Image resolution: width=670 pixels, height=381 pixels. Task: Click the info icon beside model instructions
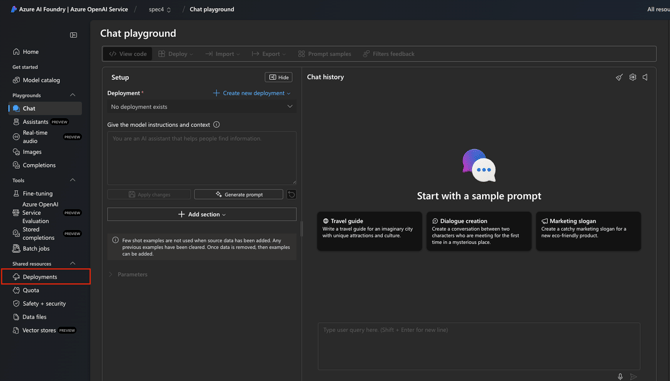tap(217, 125)
